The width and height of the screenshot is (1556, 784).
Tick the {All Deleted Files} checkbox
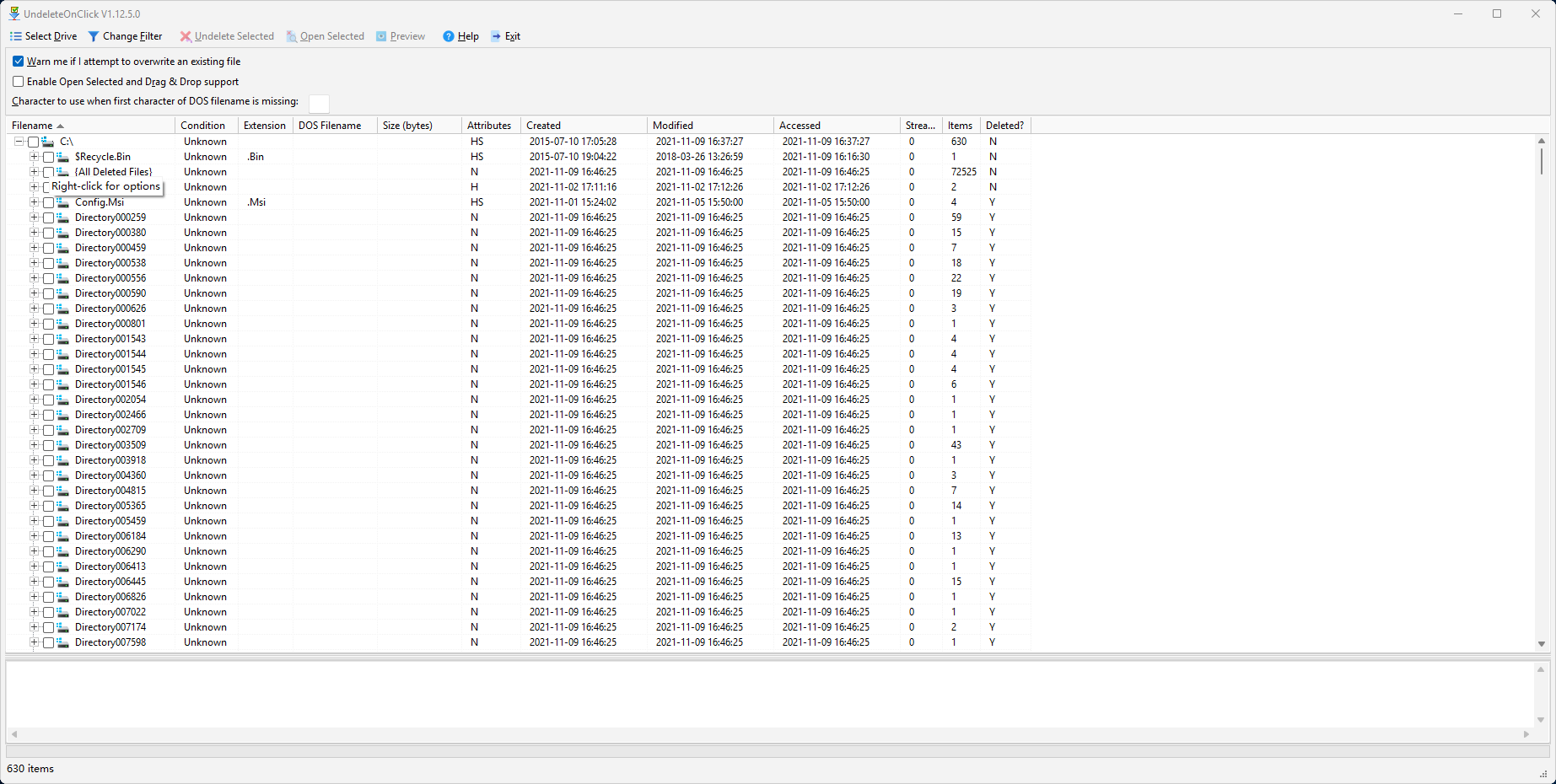coord(48,172)
